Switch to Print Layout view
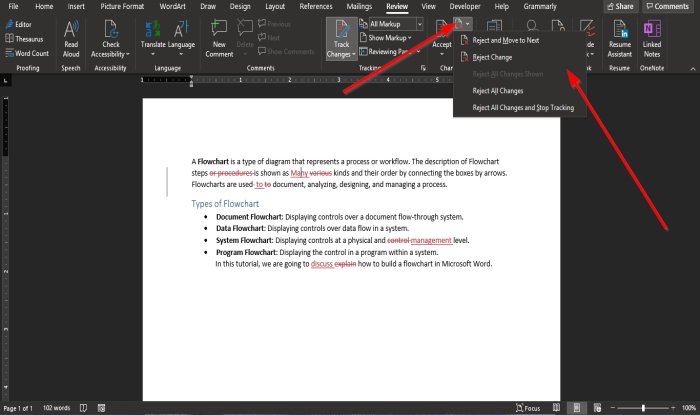This screenshot has width=700, height=415. tap(577, 408)
